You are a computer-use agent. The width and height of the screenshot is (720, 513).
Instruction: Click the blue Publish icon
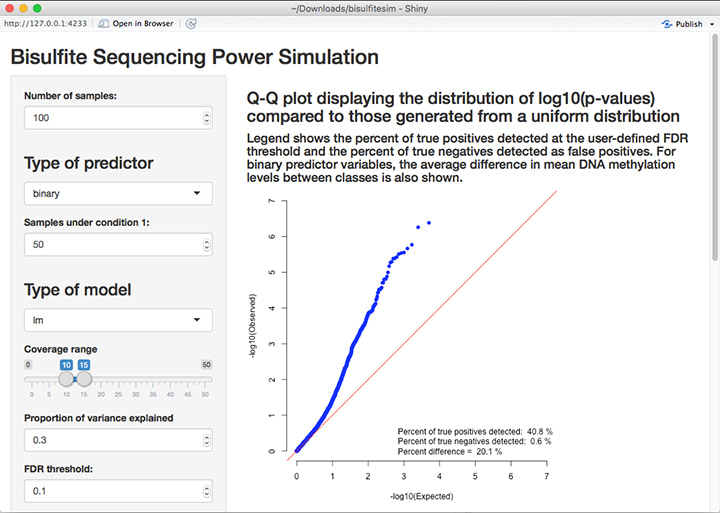coord(667,23)
